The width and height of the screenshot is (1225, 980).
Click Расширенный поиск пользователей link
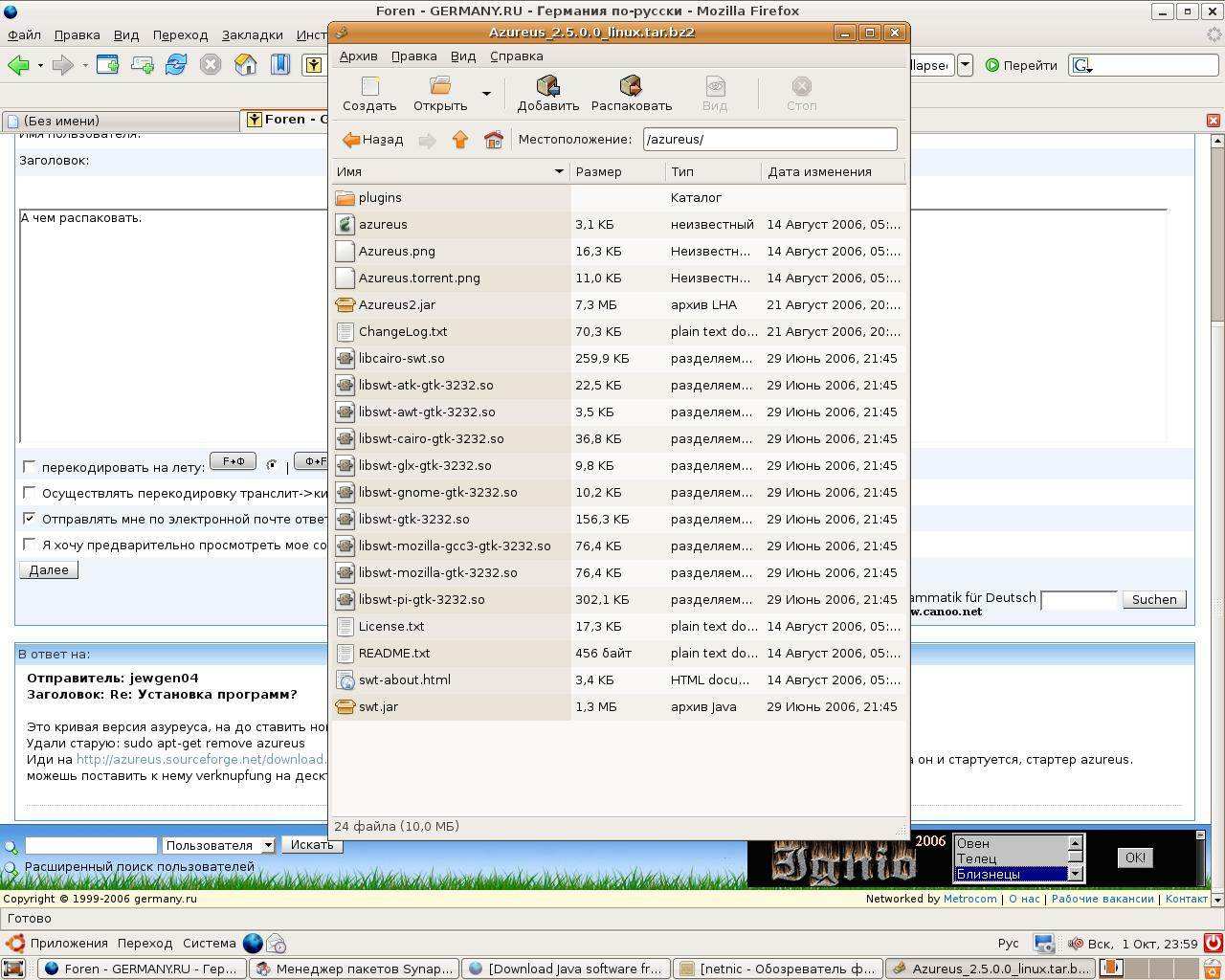coord(140,867)
